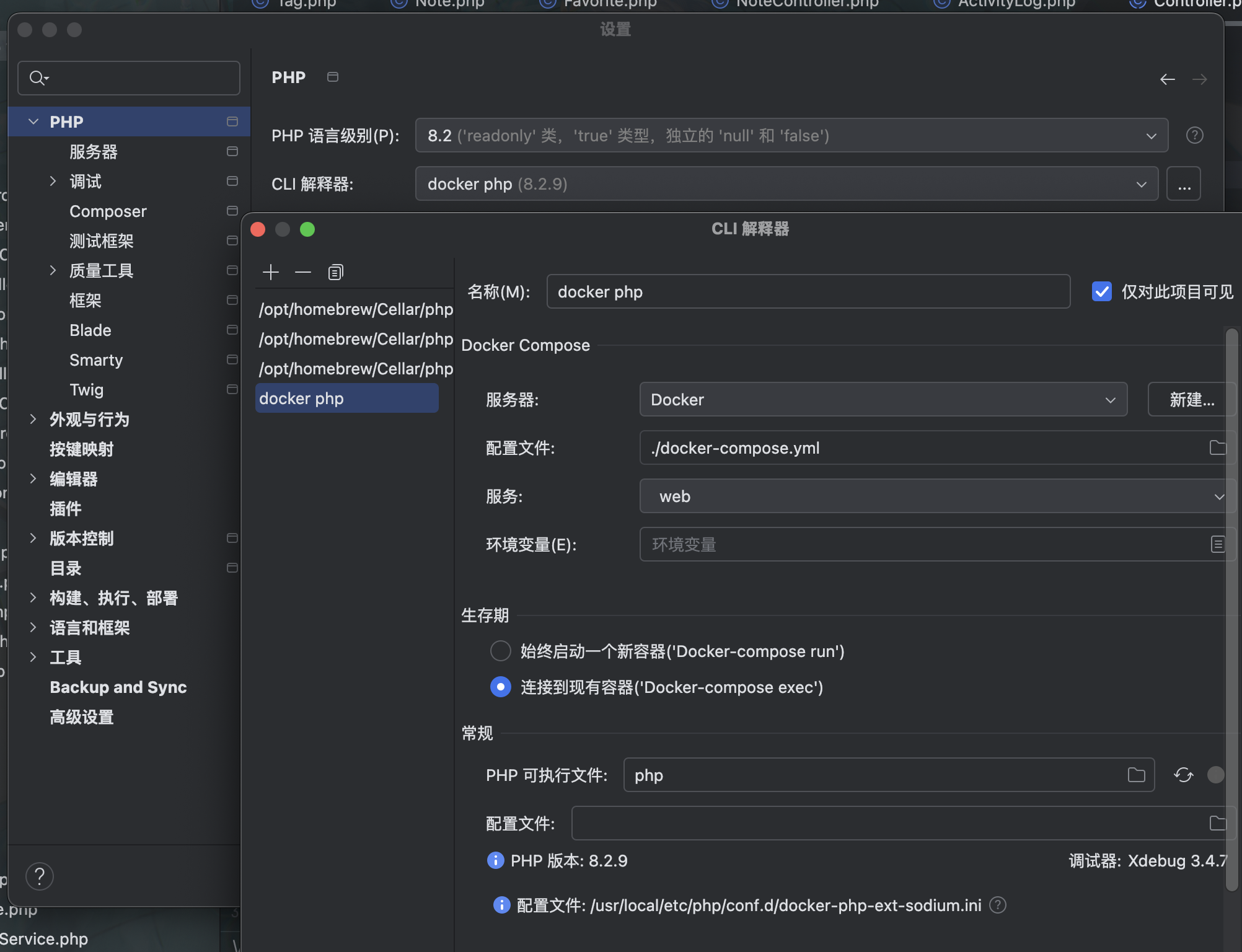Screen dimensions: 1242x952
Task: Click help icon next to language level
Action: [1194, 135]
